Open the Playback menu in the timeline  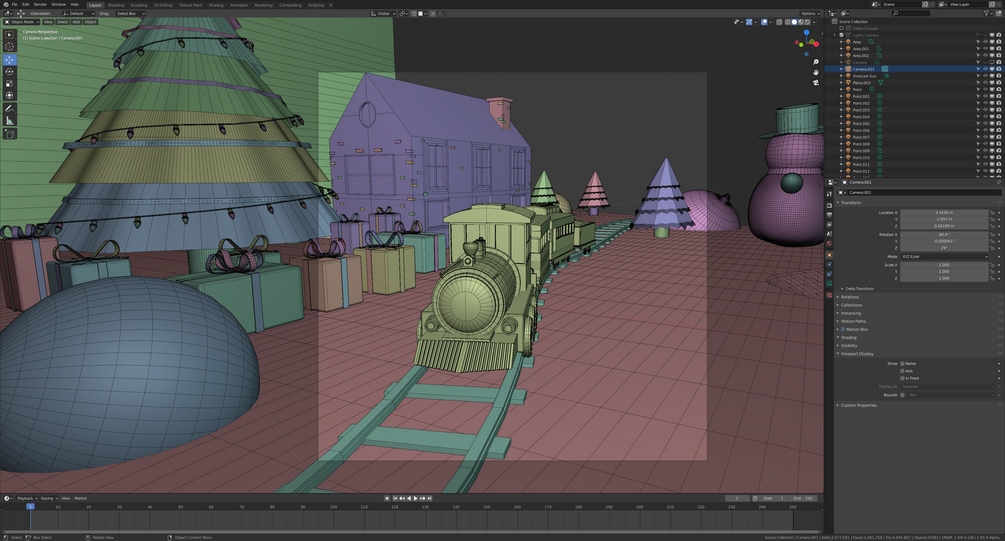tap(25, 498)
